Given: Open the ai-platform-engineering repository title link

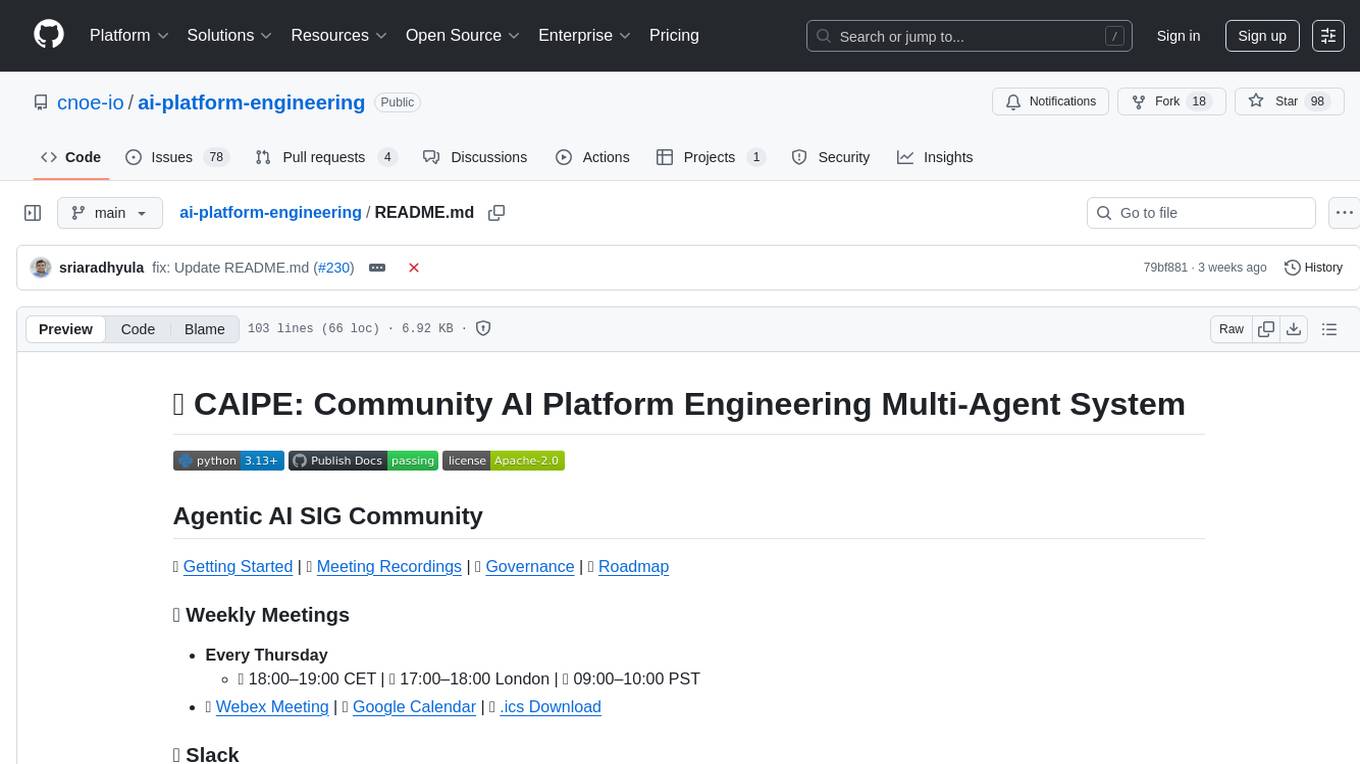Looking at the screenshot, I should tap(251, 102).
